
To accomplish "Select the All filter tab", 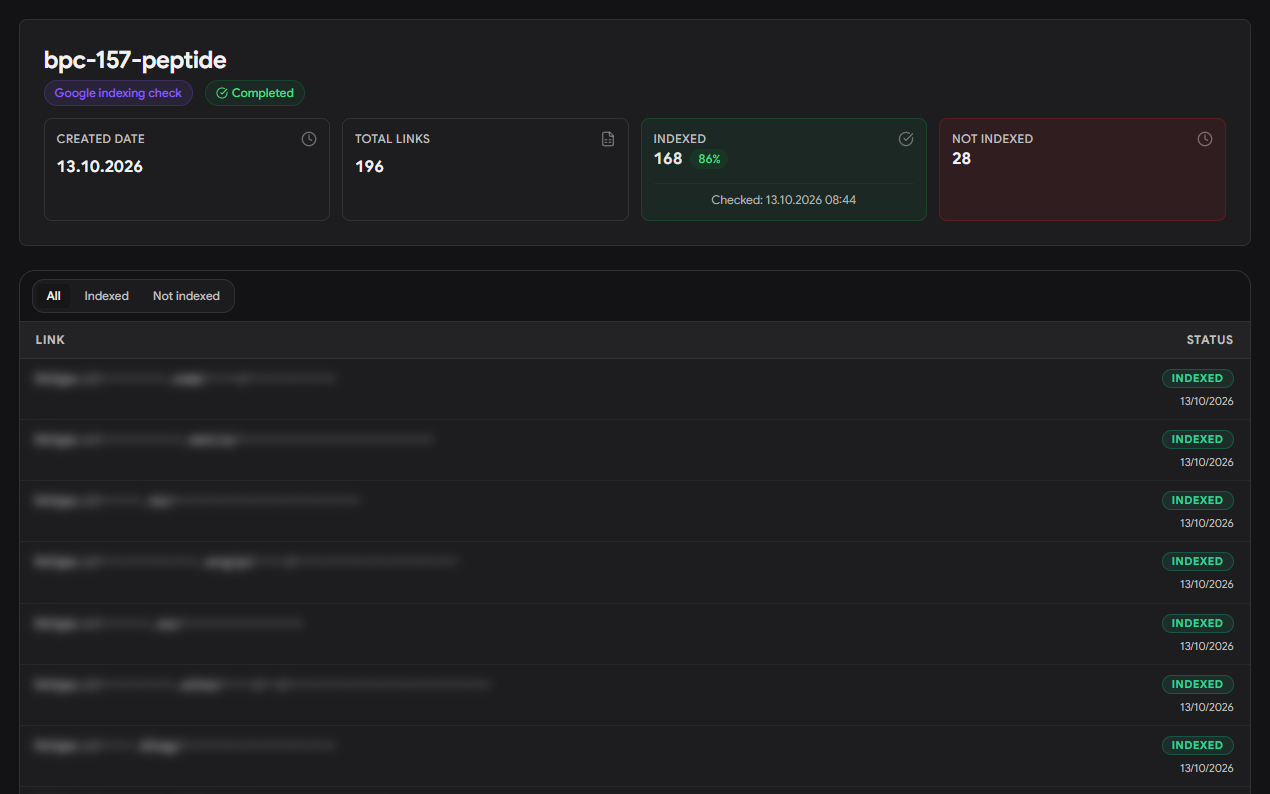I will [54, 296].
